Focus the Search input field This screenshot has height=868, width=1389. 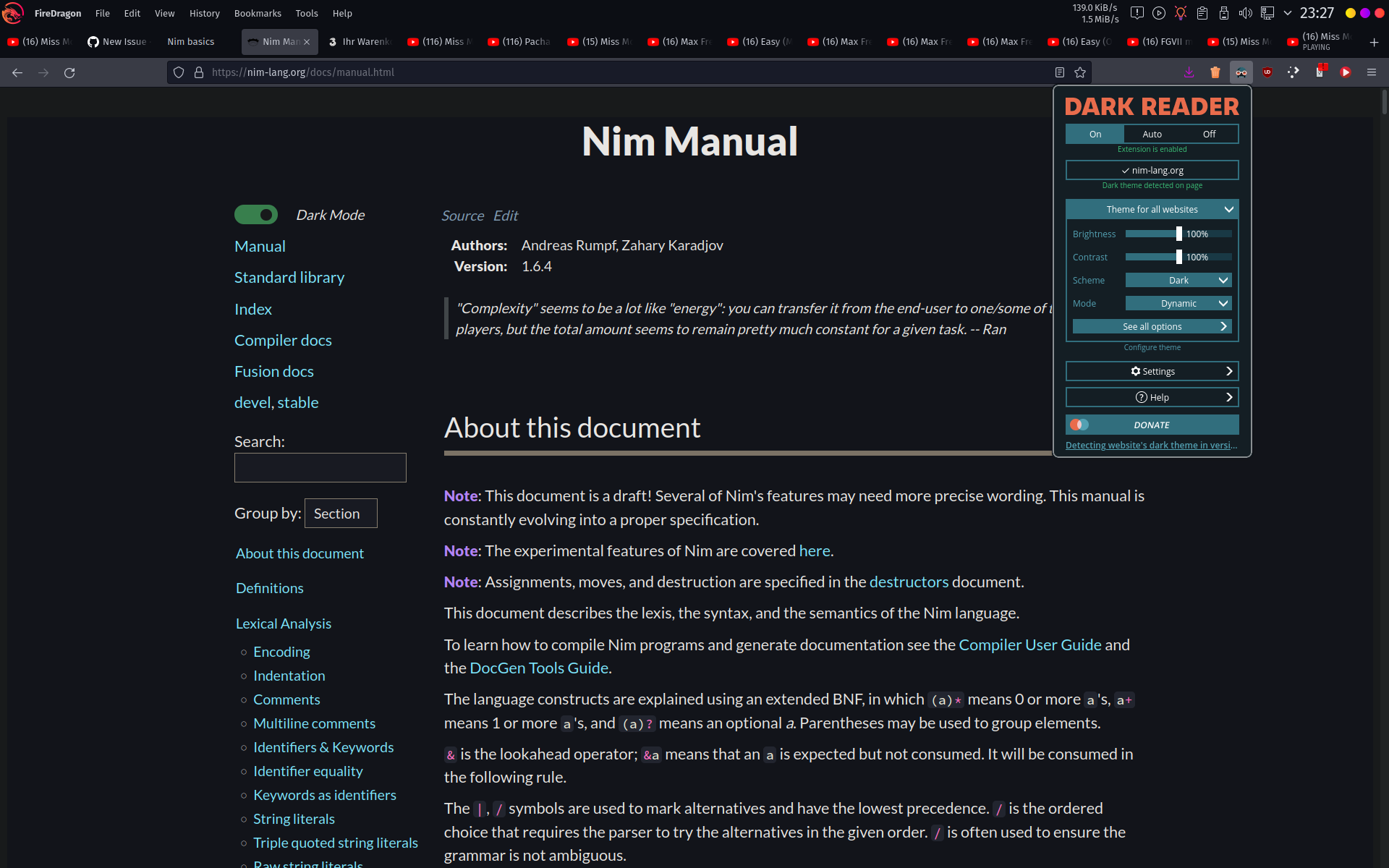[320, 467]
